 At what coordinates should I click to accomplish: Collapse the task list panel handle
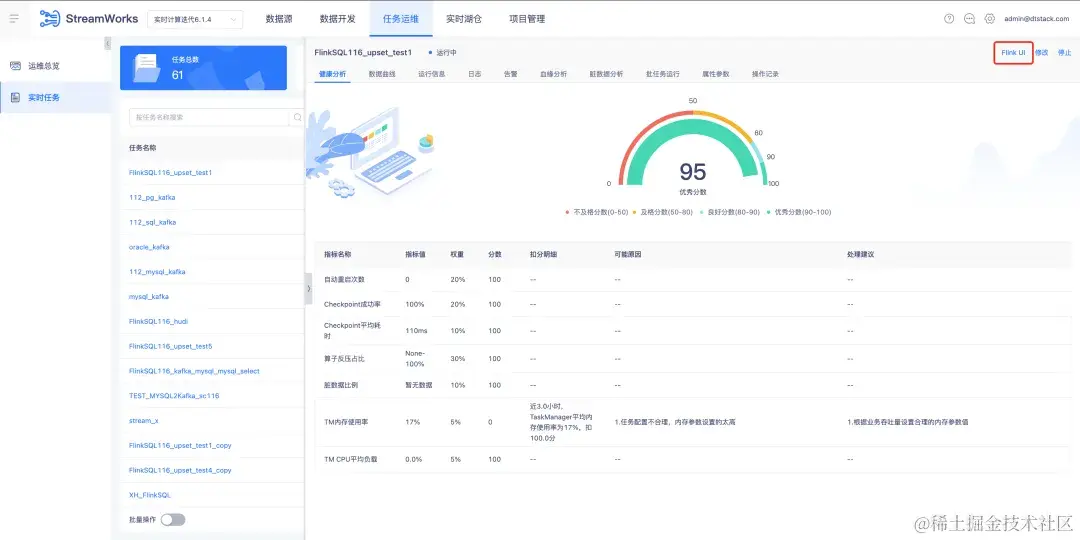(x=309, y=289)
